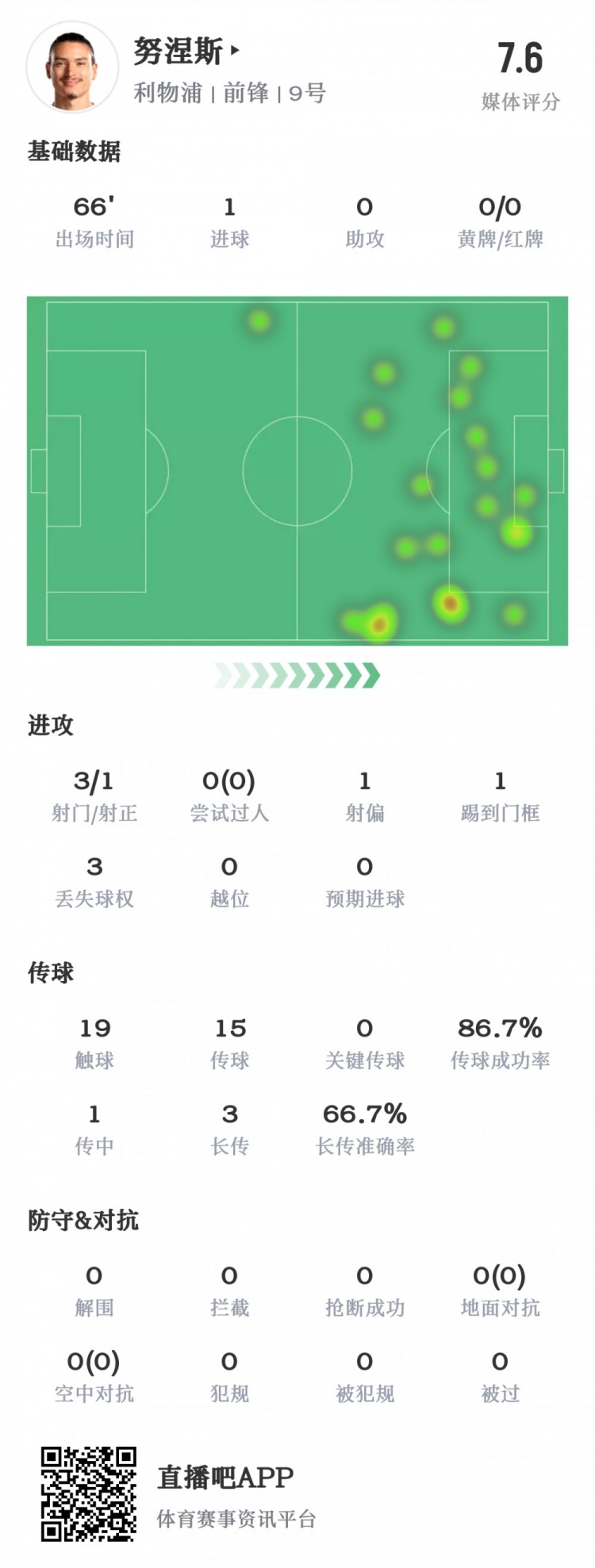Select the 传球 section heading
The width and height of the screenshot is (595, 1568).
50,972
